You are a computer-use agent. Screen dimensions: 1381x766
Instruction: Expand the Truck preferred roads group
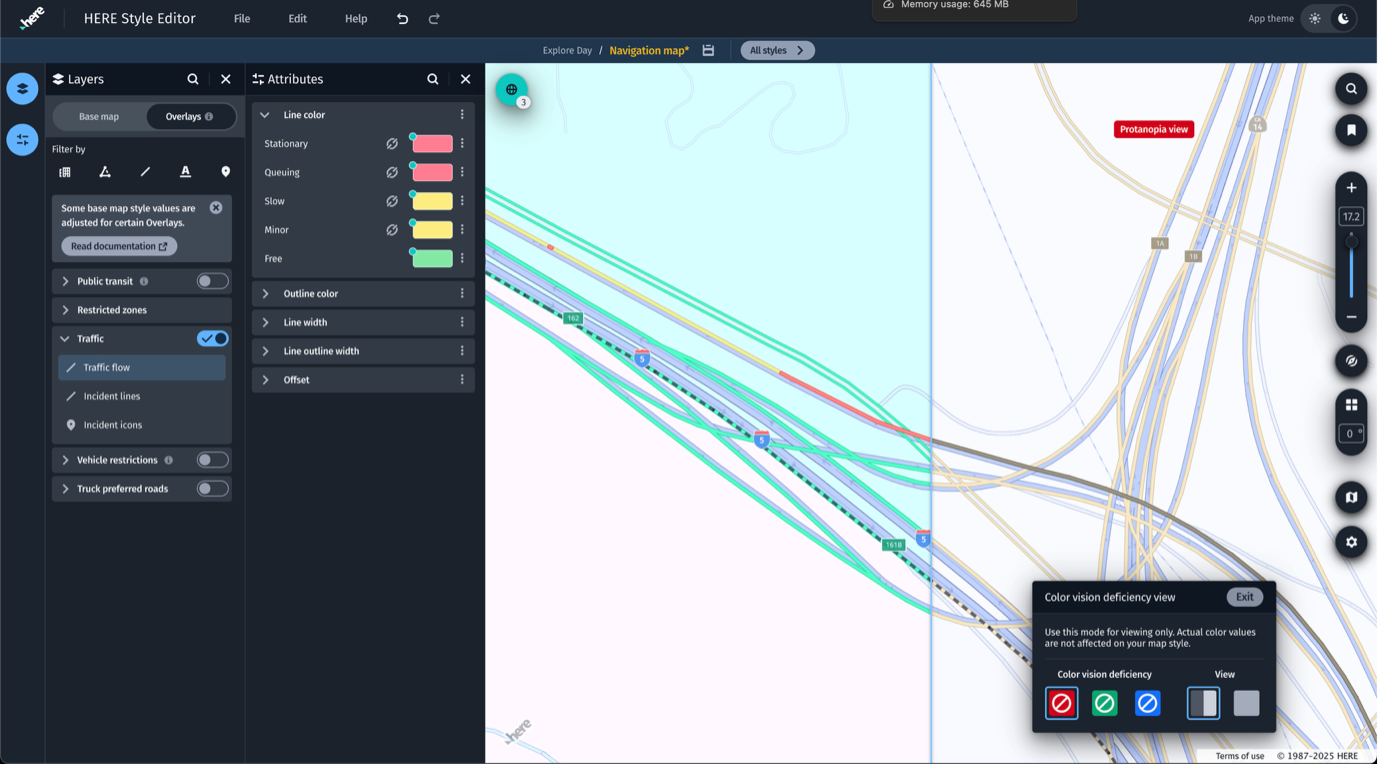66,490
